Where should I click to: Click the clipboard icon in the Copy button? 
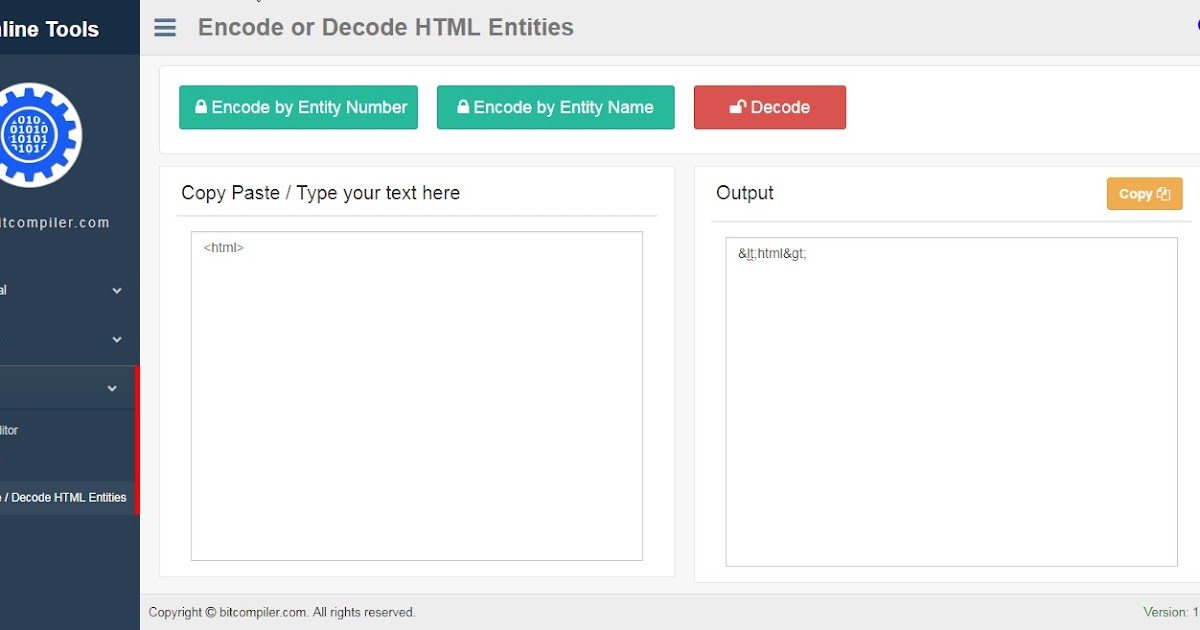coord(1165,193)
